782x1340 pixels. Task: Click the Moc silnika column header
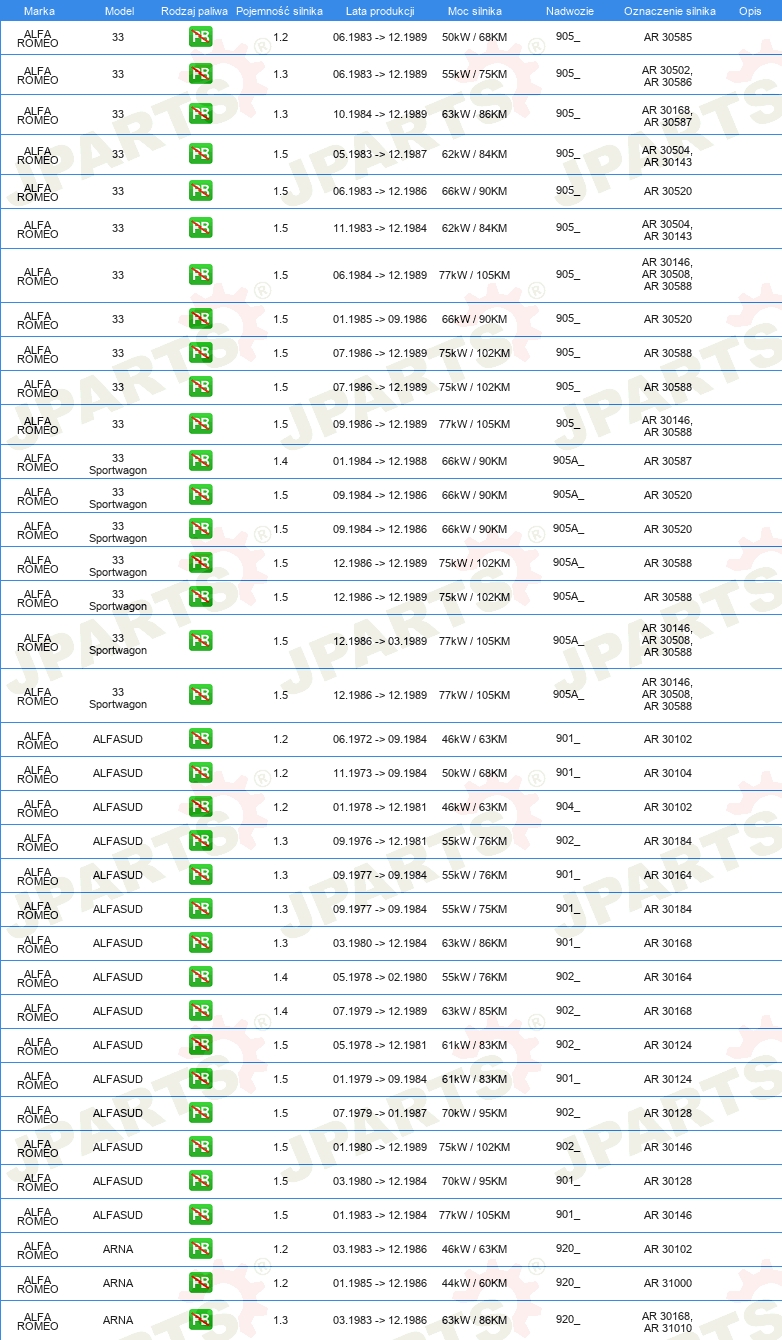475,11
